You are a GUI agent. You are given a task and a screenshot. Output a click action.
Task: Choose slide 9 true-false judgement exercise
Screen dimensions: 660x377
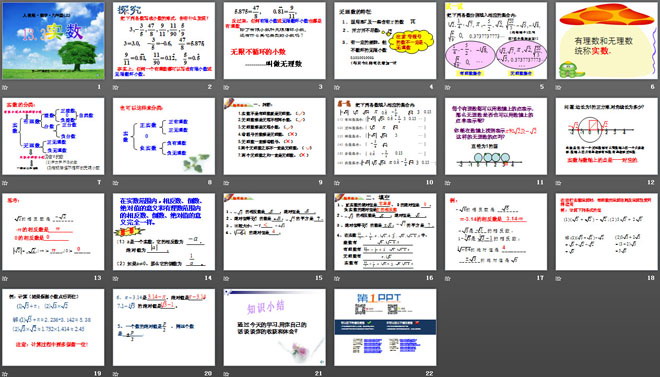[x=274, y=136]
